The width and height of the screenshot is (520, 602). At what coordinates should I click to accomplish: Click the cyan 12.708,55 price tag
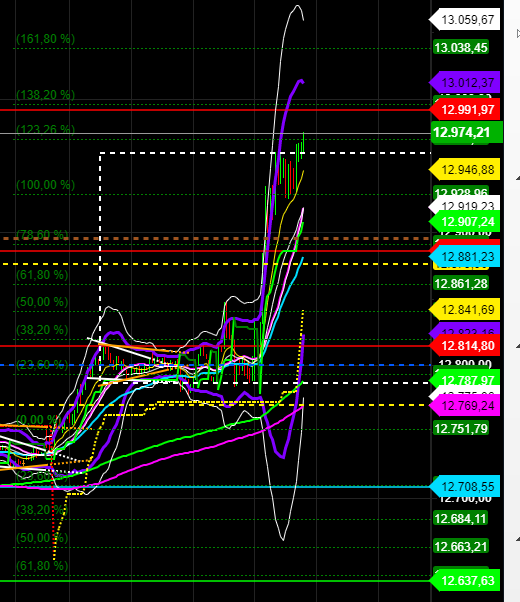pyautogui.click(x=464, y=486)
